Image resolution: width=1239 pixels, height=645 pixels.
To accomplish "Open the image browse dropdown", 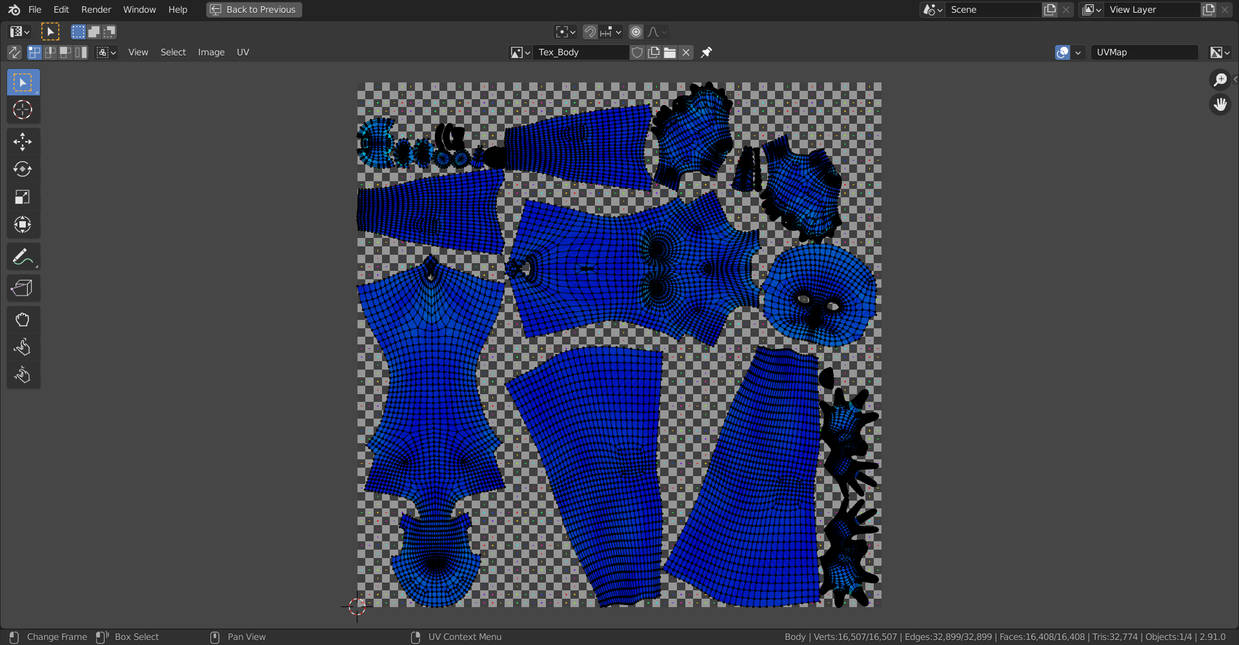I will tap(520, 52).
